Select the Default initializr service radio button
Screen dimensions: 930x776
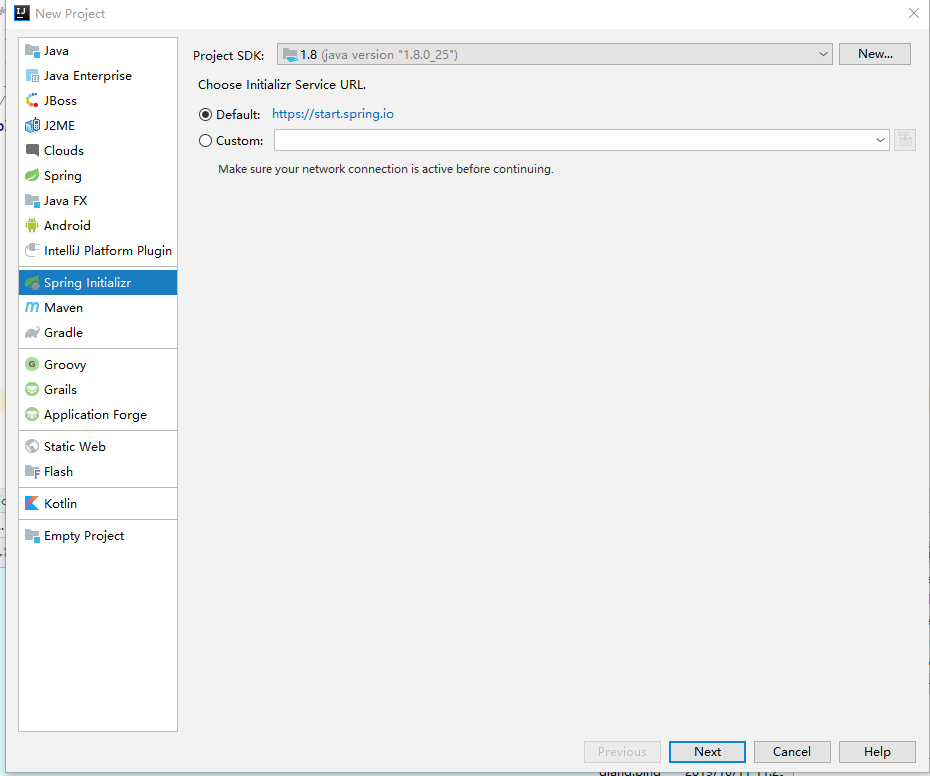click(x=205, y=114)
